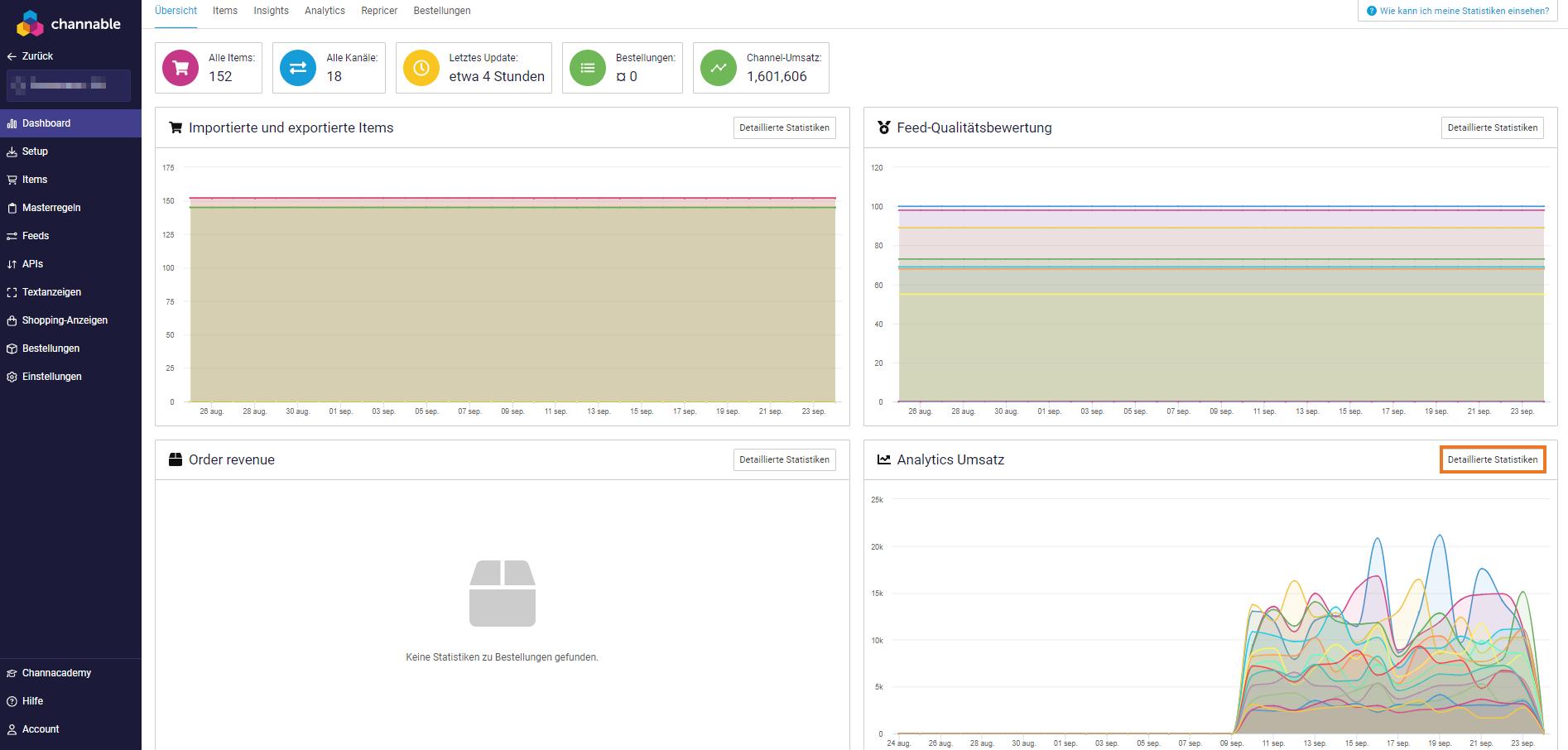Click the 'Importierte und exportierte Items' heading
The width and height of the screenshot is (1568, 750).
pos(291,127)
